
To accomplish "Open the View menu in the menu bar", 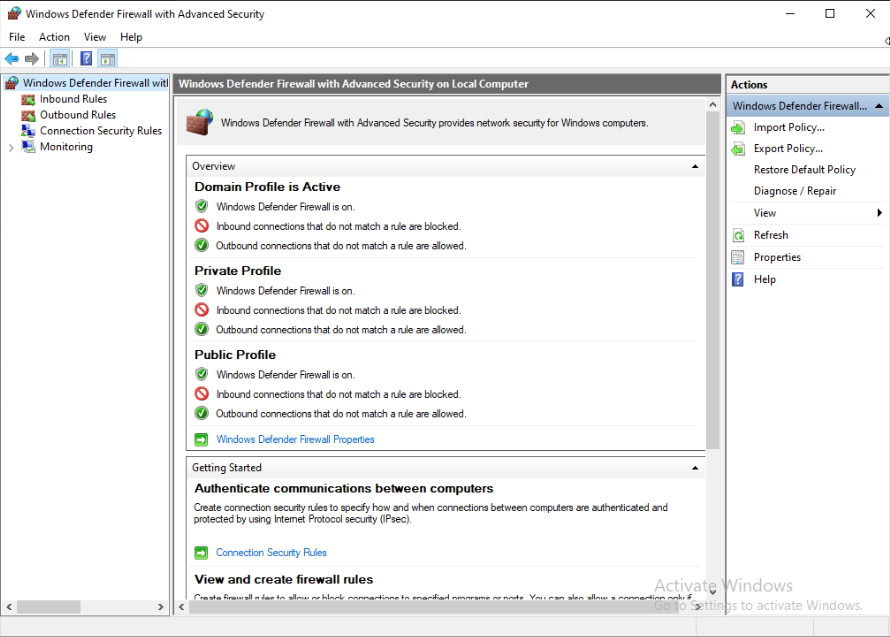I will coord(95,37).
